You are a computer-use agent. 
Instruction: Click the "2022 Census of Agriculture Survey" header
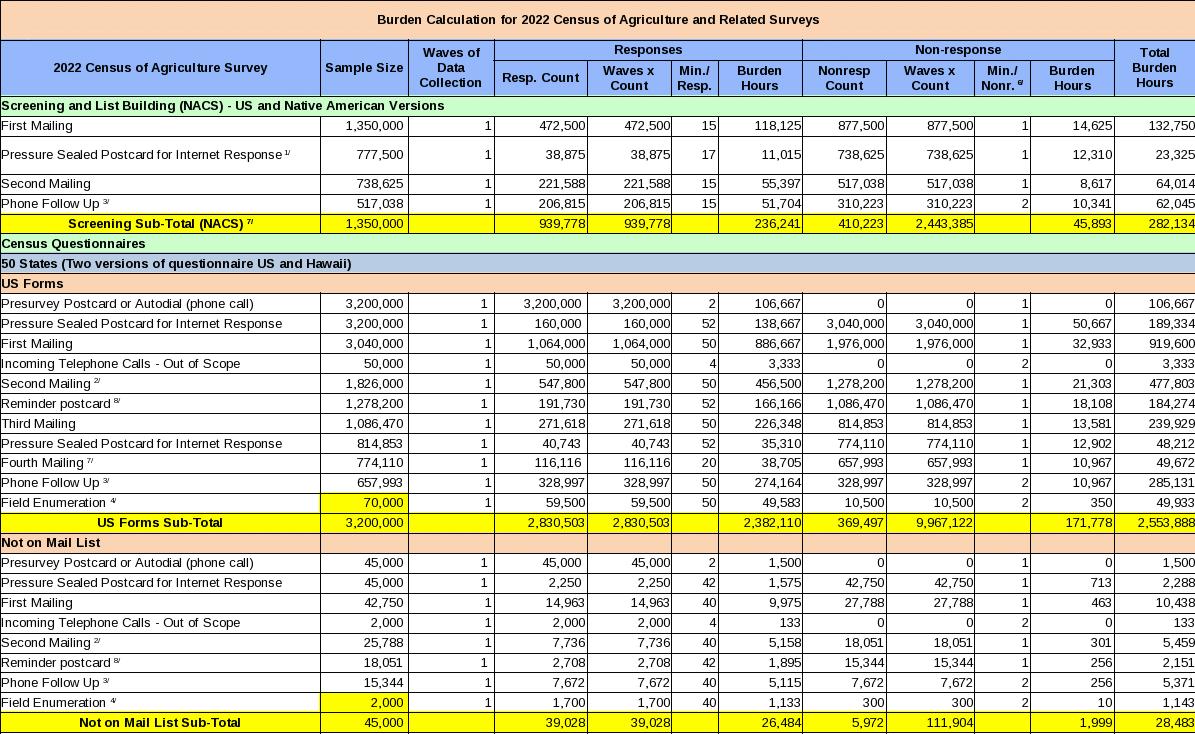click(160, 68)
